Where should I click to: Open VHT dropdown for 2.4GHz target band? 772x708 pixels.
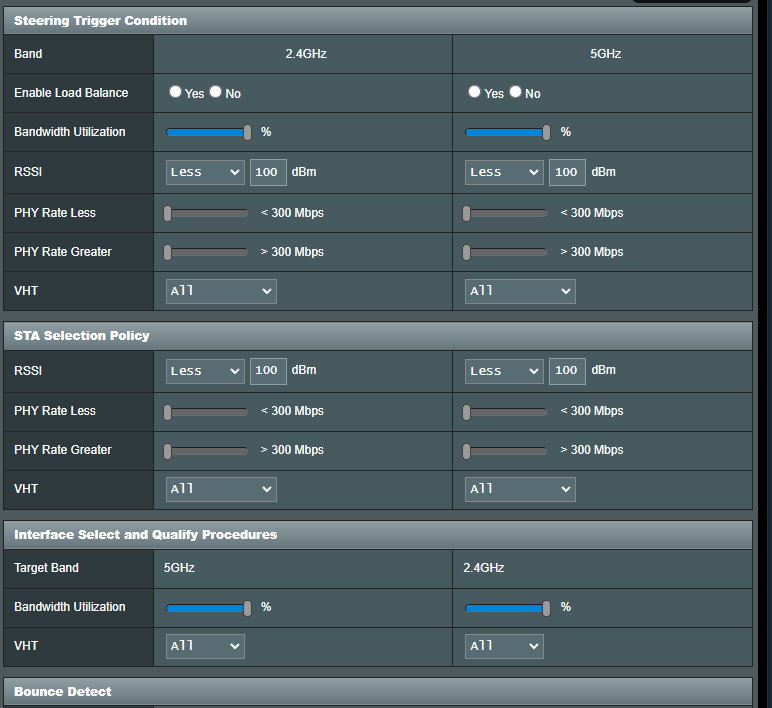504,646
